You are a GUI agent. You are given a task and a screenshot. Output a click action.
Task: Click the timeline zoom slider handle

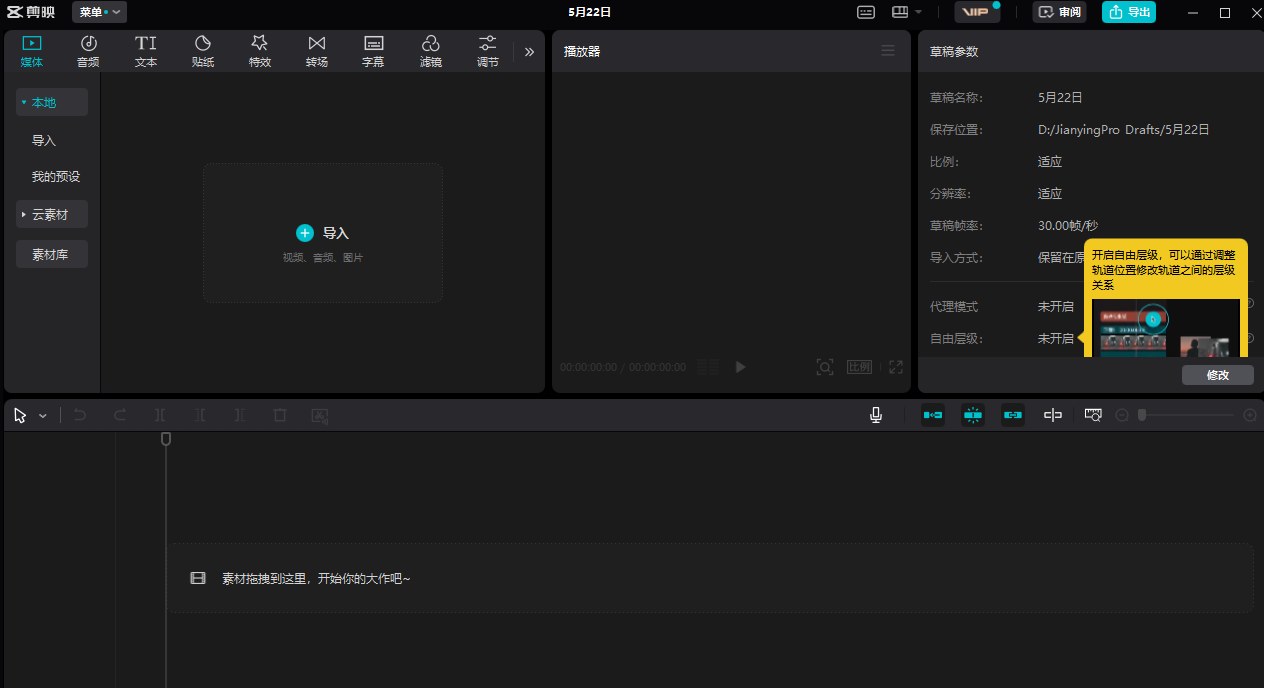point(1142,415)
